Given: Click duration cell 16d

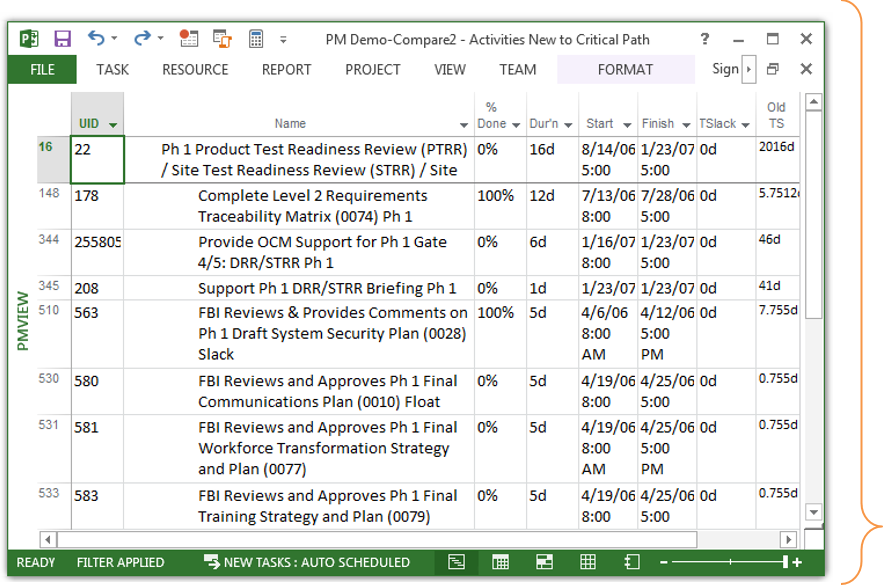Looking at the screenshot, I should click(x=553, y=160).
